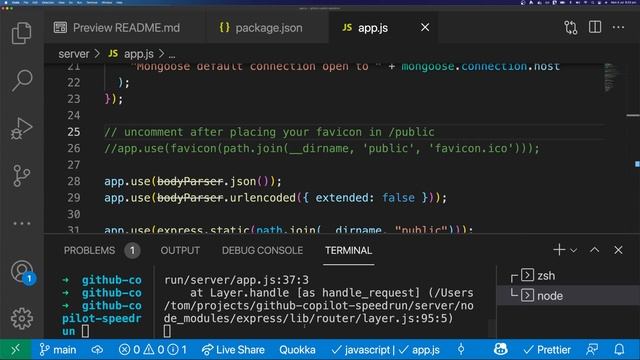Screen dimensions: 640x360
Task: Click line number 28 in the gutter
Action: point(73,181)
